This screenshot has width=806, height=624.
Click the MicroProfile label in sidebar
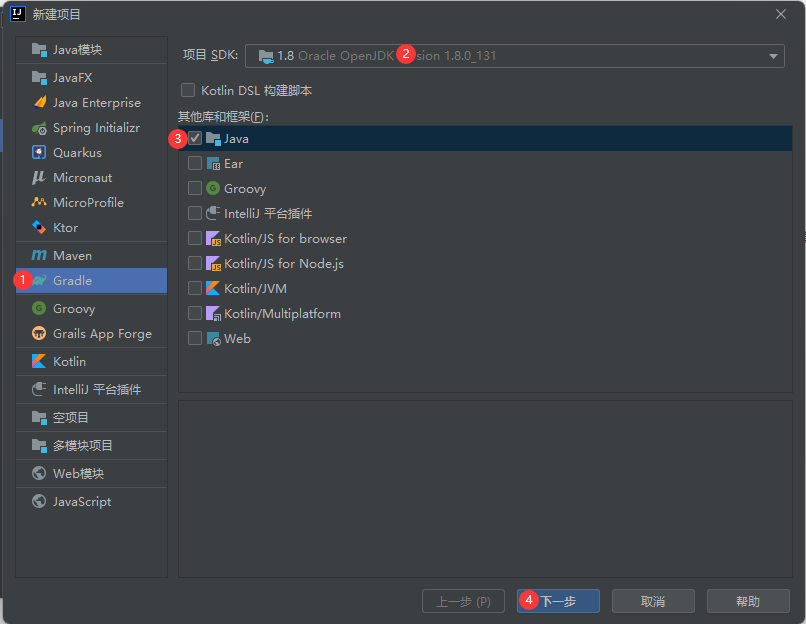tap(88, 203)
